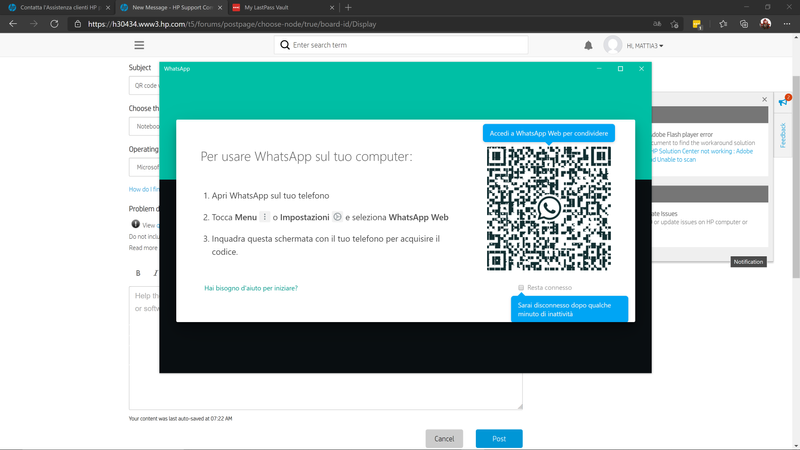Viewport: 800px width, 450px height.
Task: Click the Subject input field
Action: click(x=144, y=85)
